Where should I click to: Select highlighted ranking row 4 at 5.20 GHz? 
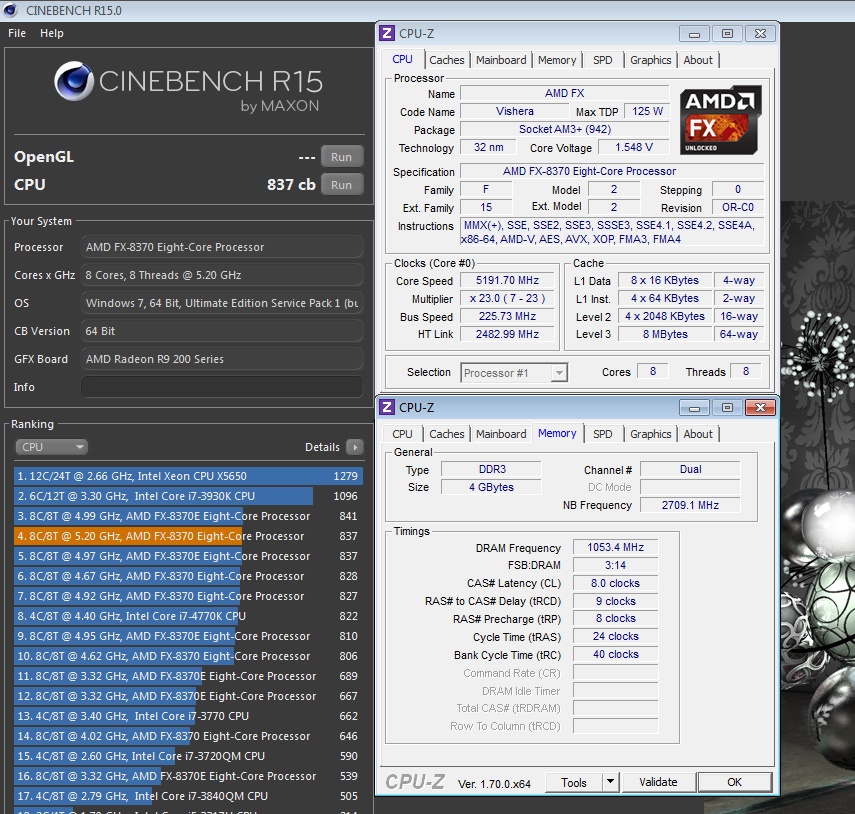click(188, 536)
